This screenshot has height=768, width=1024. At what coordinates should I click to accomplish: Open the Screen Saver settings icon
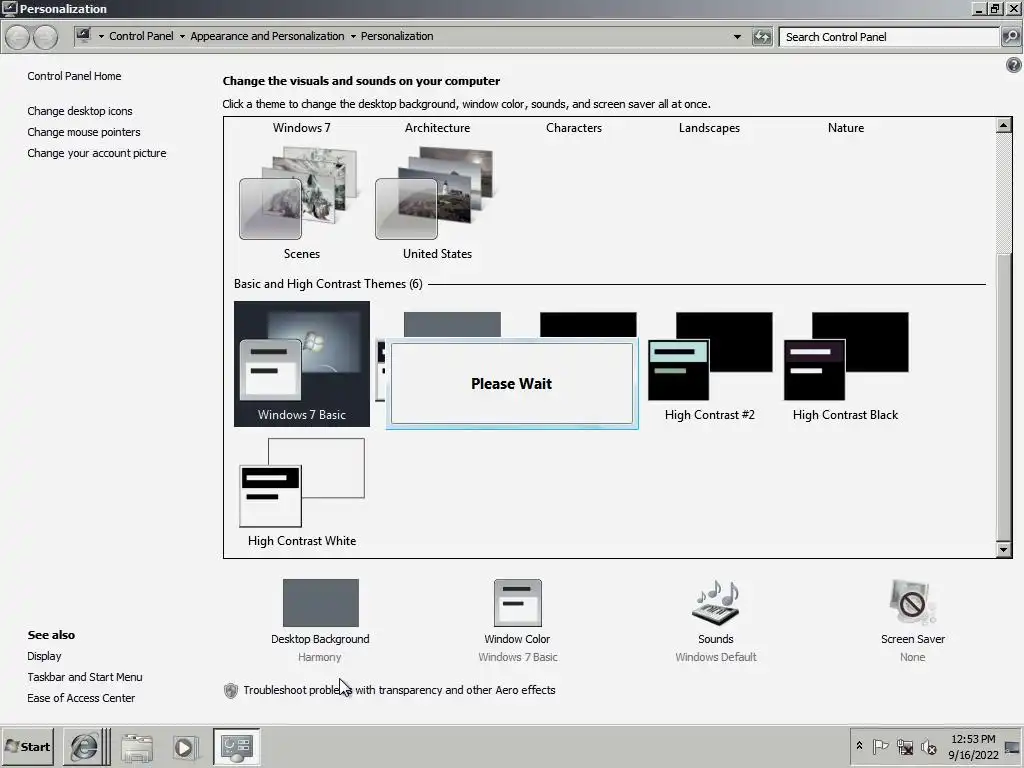(912, 603)
